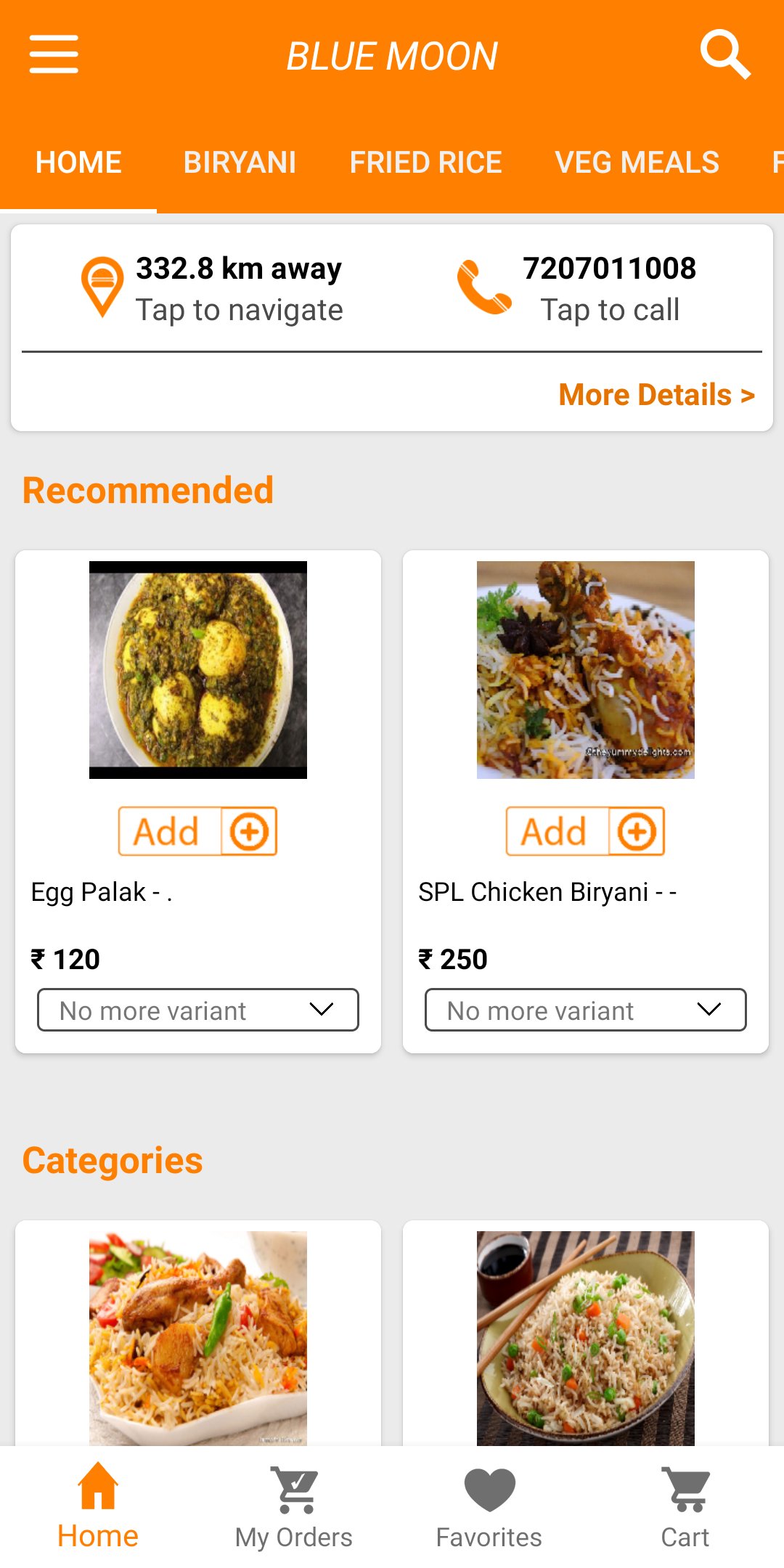Open More Details link

(x=656, y=395)
